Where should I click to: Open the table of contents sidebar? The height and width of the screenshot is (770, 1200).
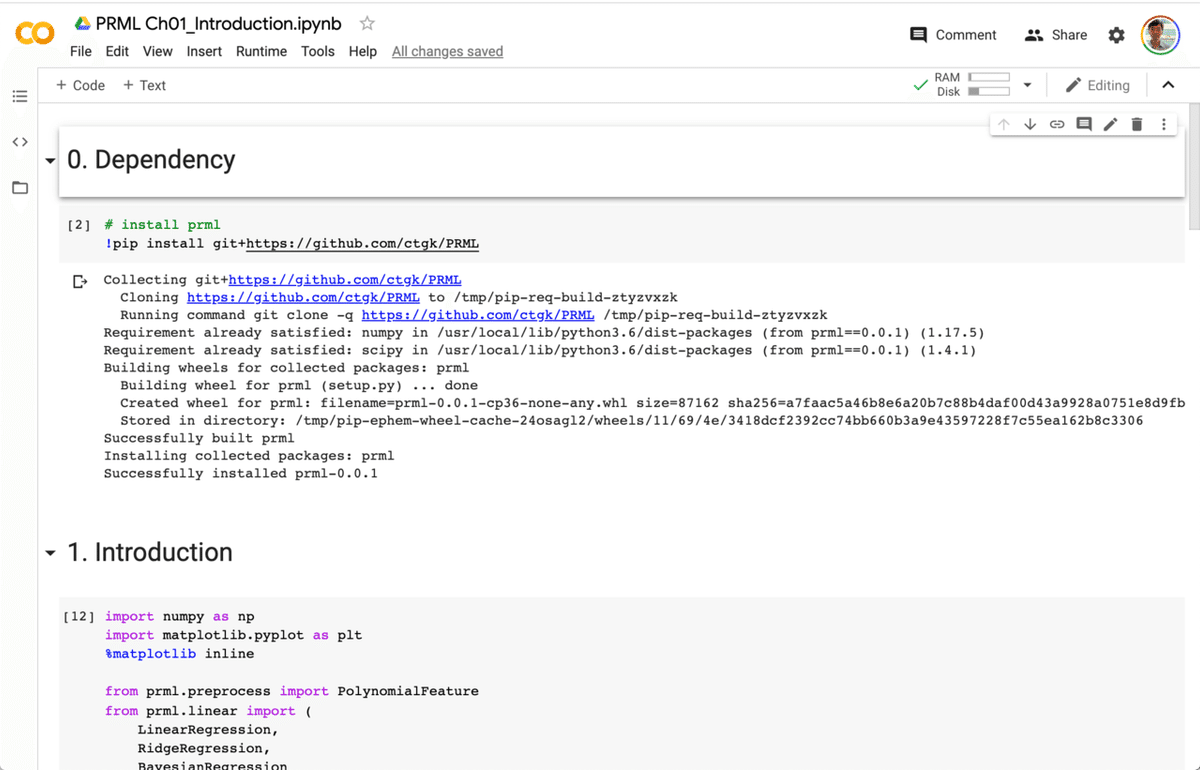click(x=19, y=96)
